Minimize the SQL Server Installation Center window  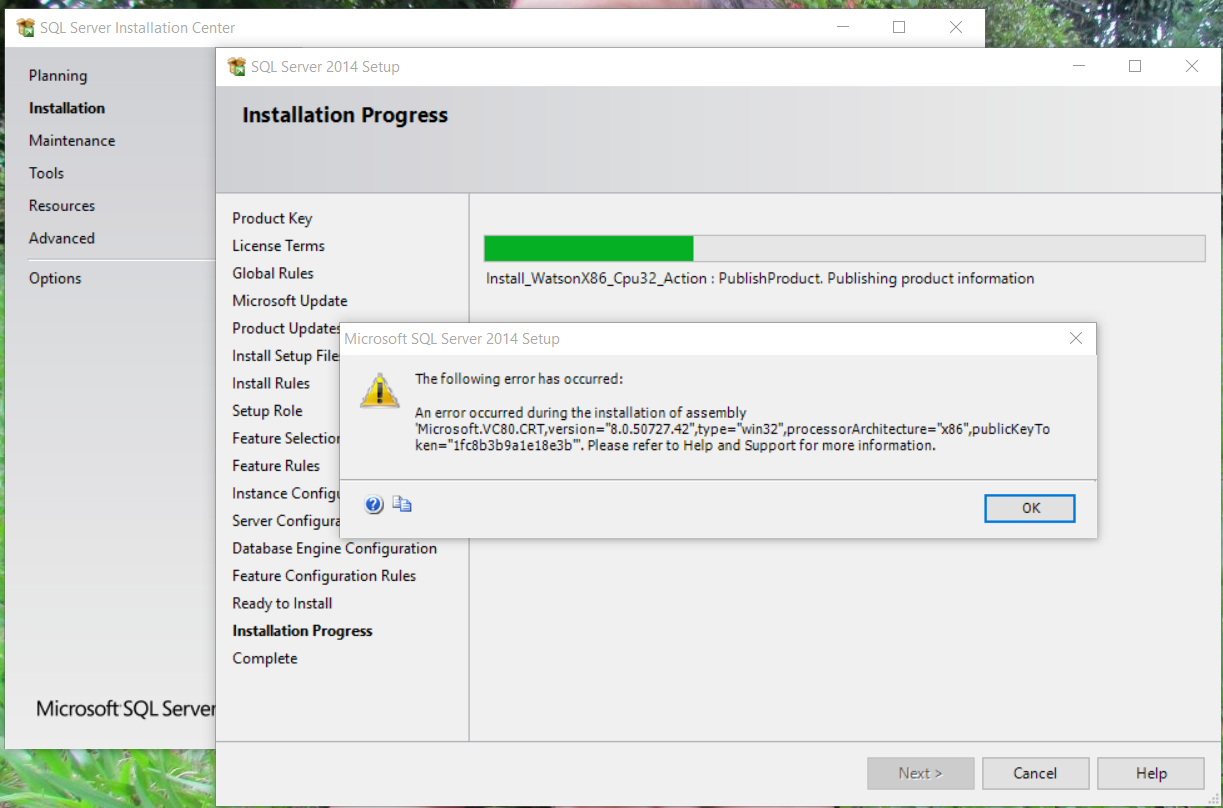(842, 28)
